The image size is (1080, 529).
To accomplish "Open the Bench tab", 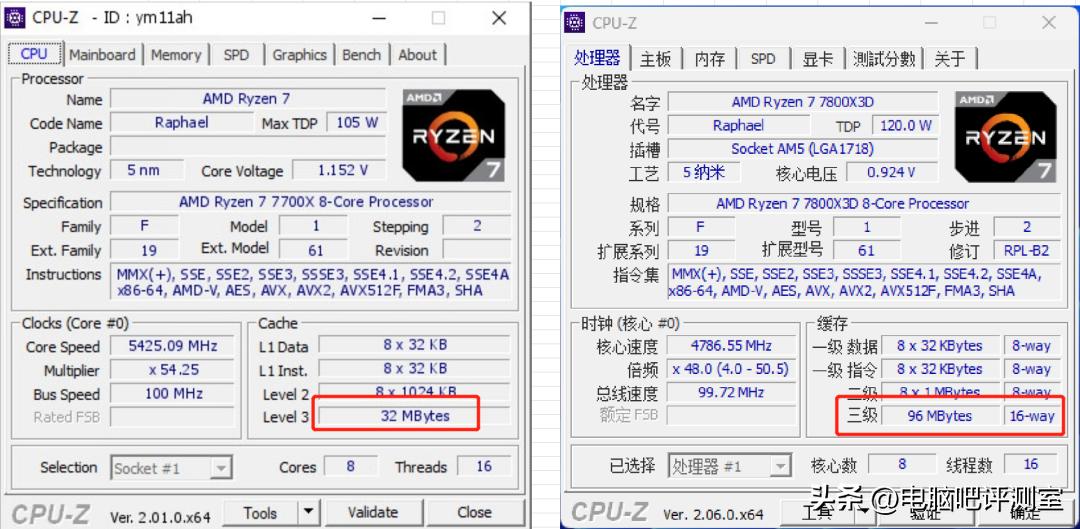I will point(362,55).
